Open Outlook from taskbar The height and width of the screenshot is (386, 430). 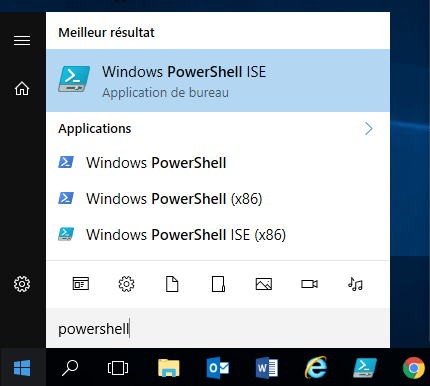tap(218, 368)
